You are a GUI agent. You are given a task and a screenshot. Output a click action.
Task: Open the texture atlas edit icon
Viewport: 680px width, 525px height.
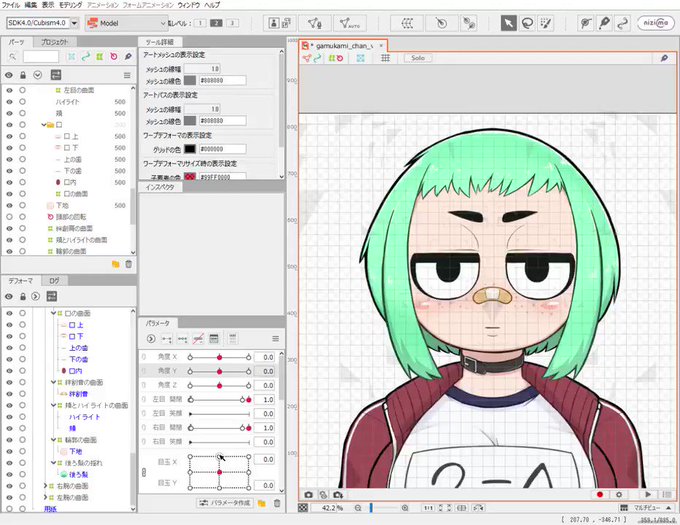[x=286, y=23]
